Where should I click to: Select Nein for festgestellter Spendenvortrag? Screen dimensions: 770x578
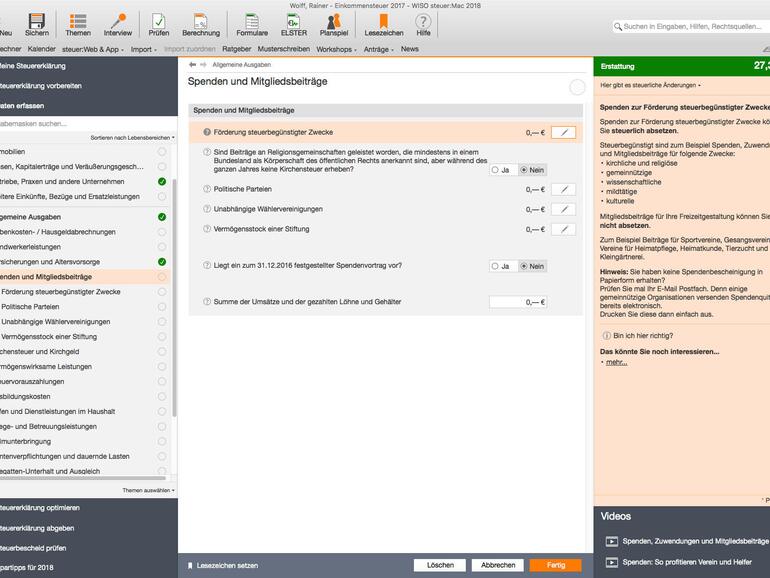[524, 266]
